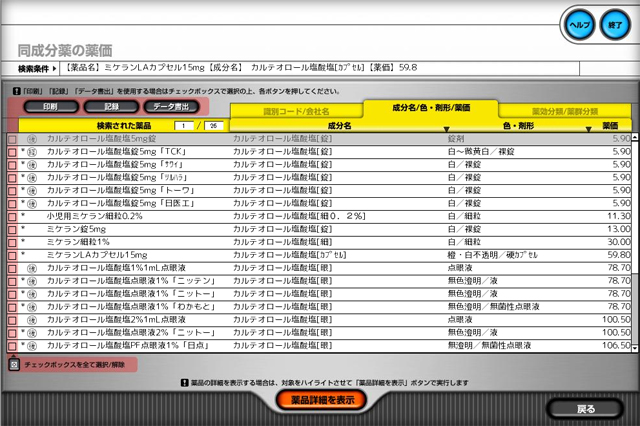This screenshot has height=426, width=640.
Task: Click color cell 橙・白不透明/硬カプセル
Action: point(493,255)
